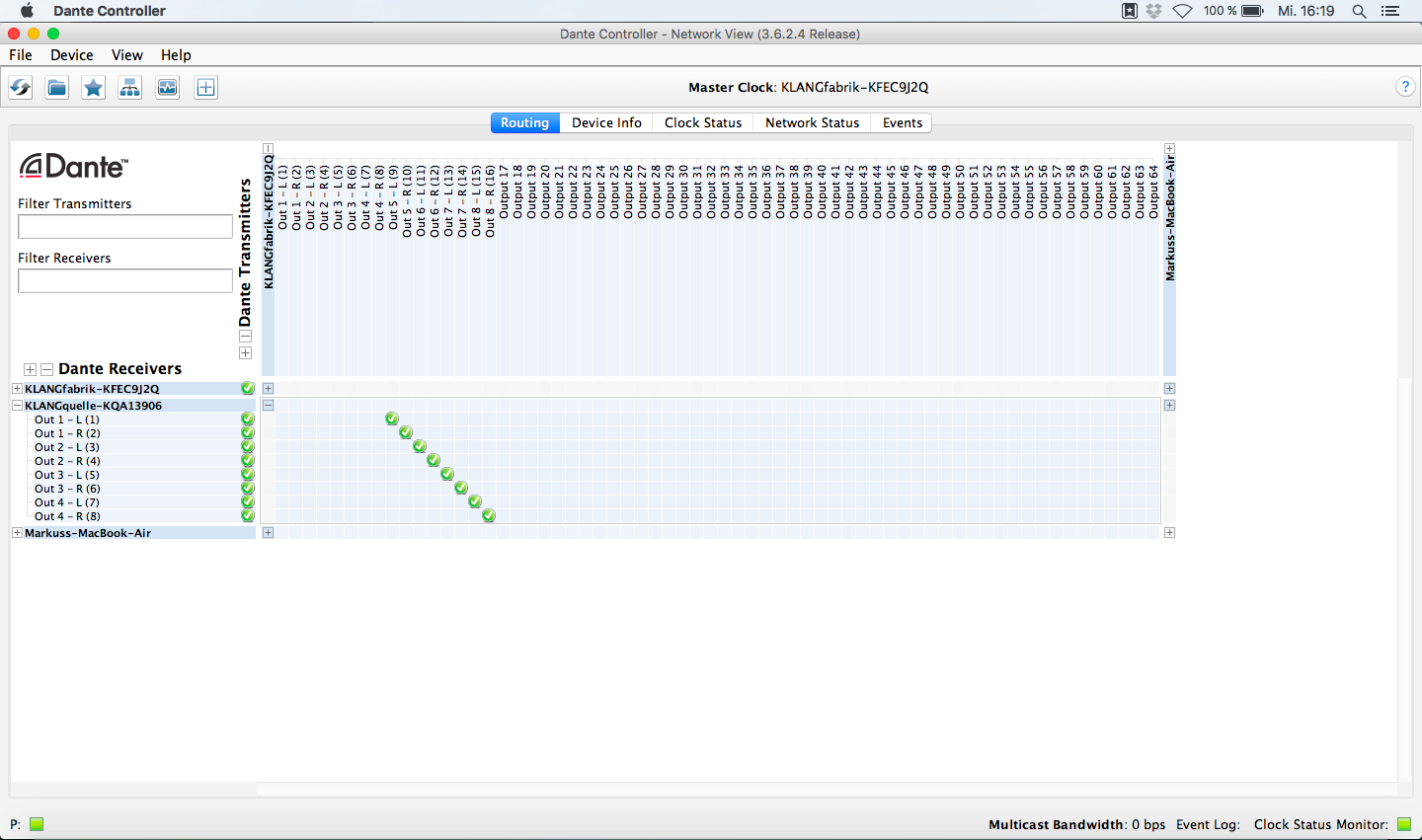This screenshot has height=840, width=1422.
Task: Collapse all Dante Transmitters with minus button
Action: click(x=246, y=337)
